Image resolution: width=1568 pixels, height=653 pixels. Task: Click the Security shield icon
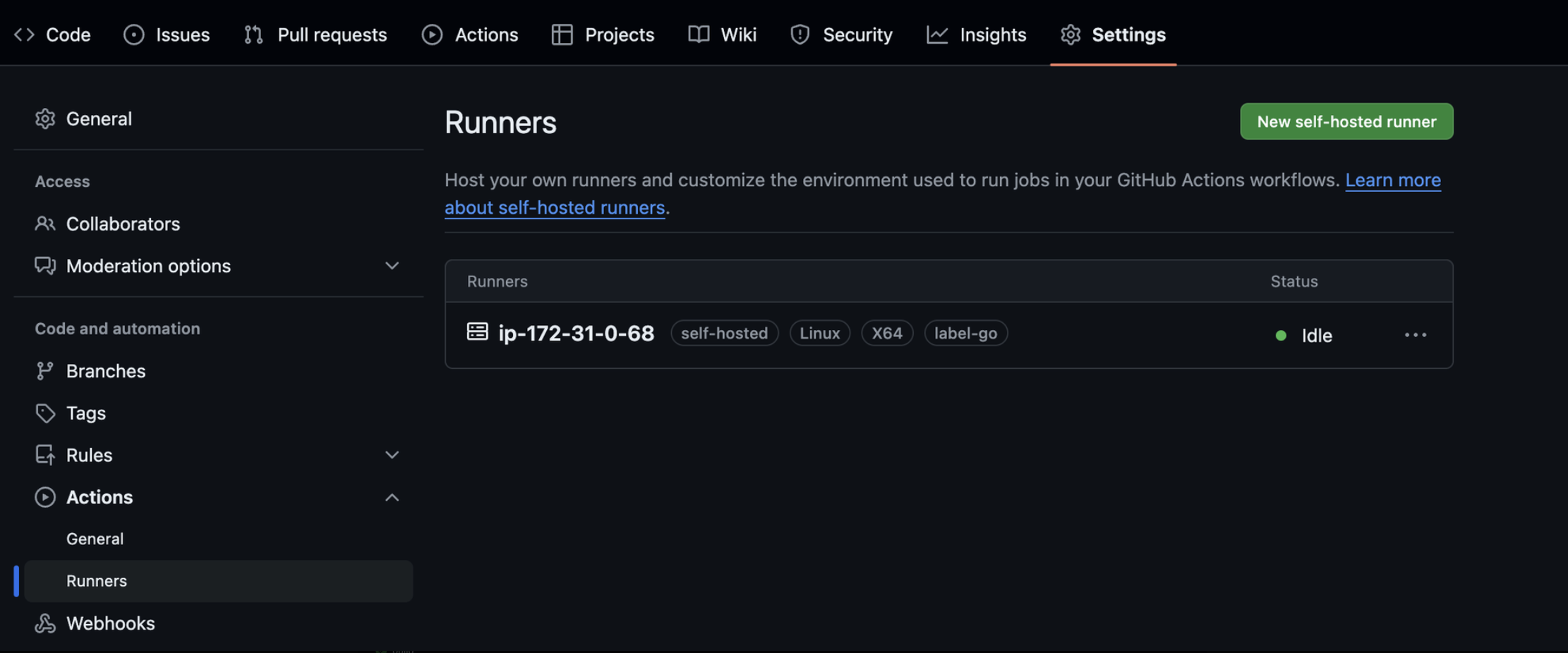click(x=800, y=35)
